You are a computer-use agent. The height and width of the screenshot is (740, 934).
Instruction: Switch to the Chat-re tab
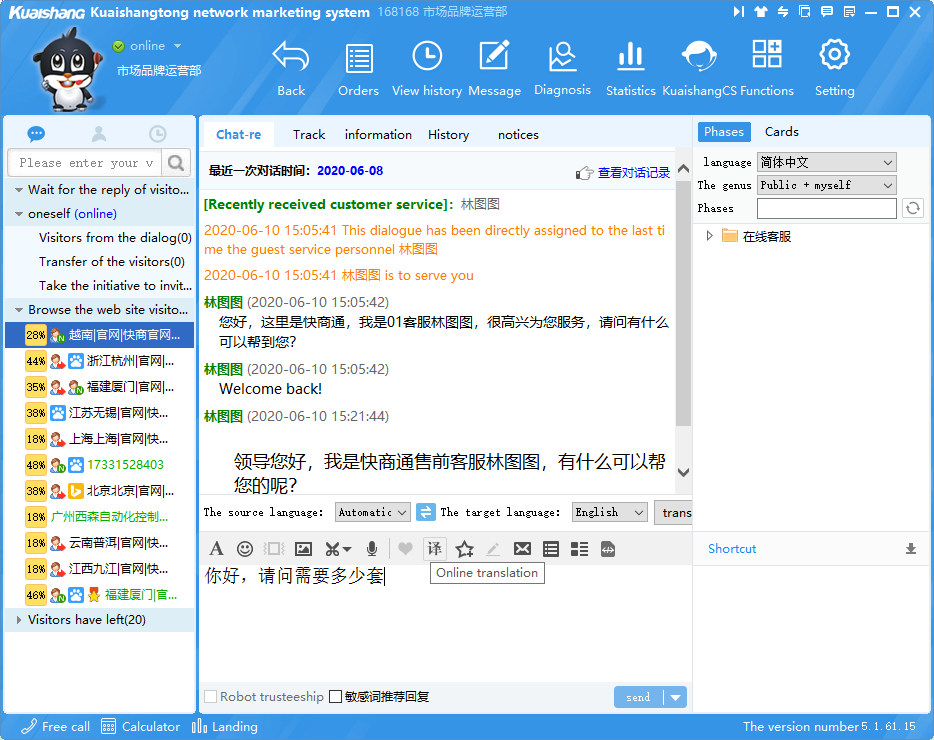click(238, 135)
